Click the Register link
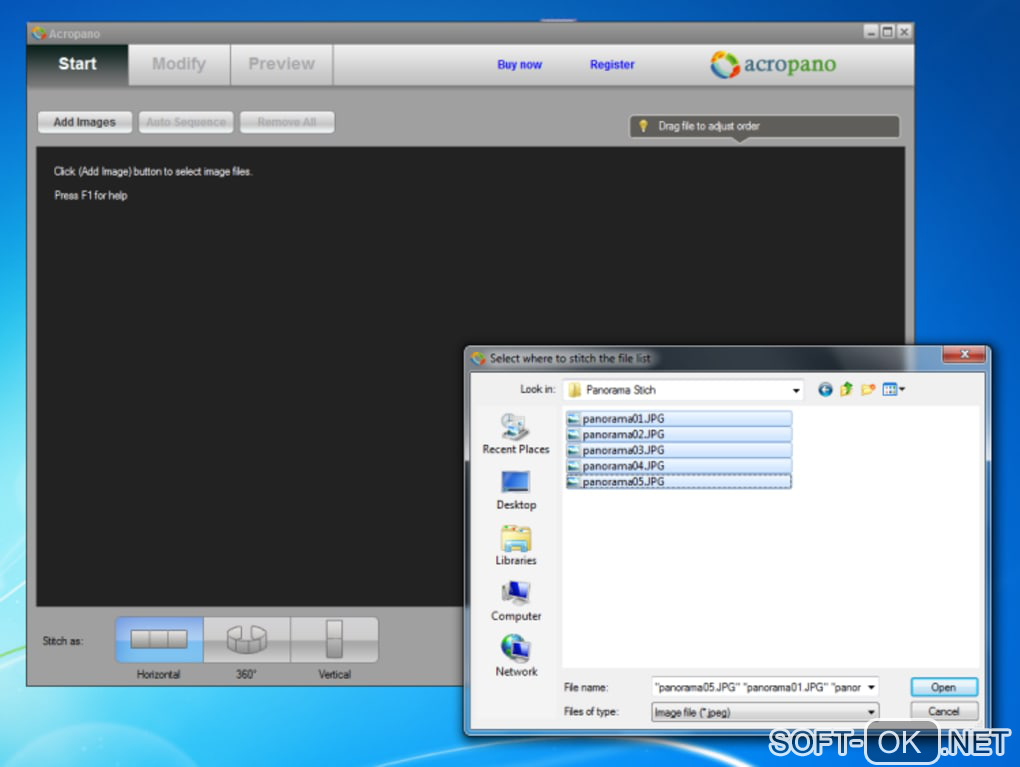 [612, 64]
